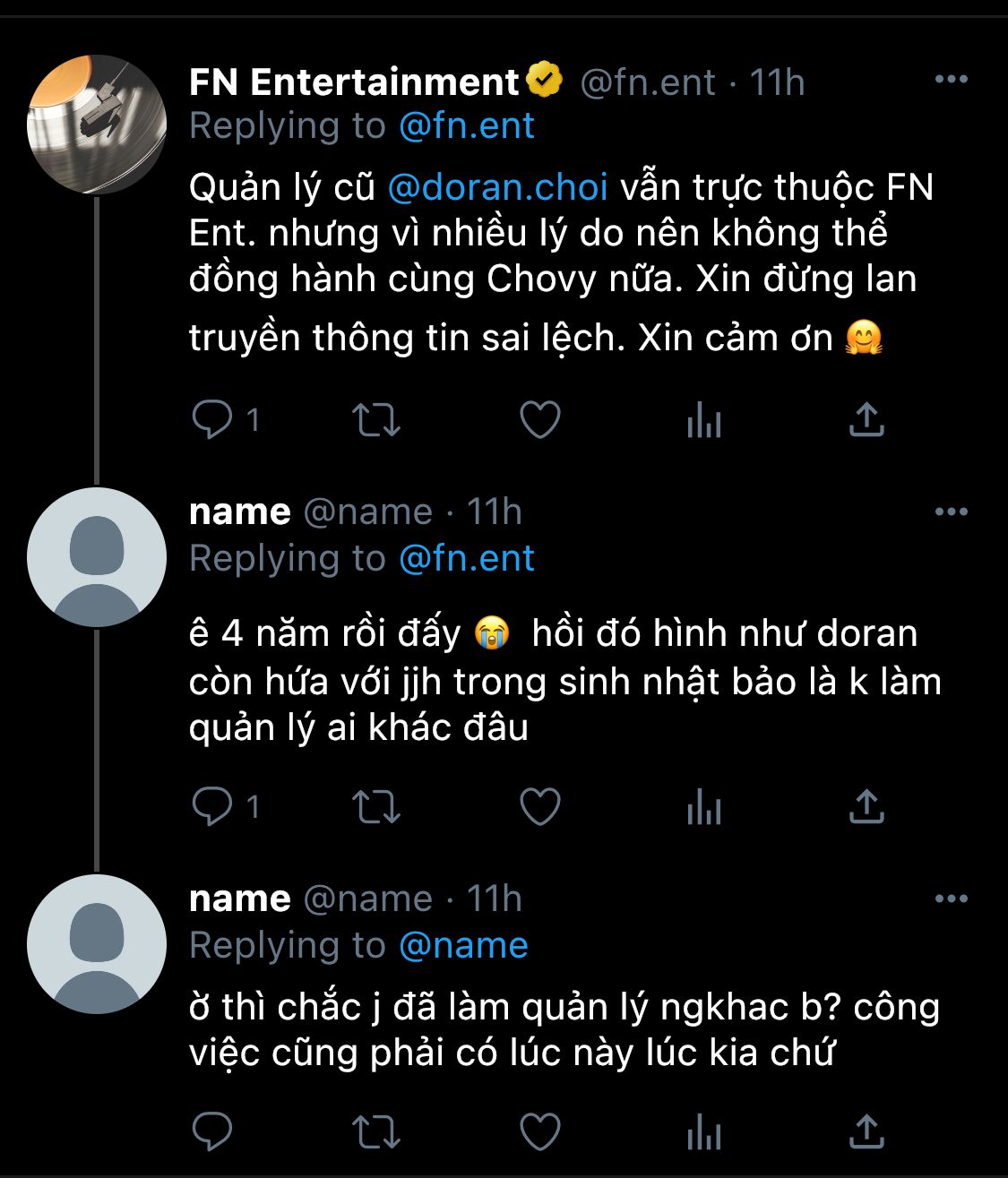Viewport: 1008px width, 1178px height.
Task: Retweet the '4 năm rồi' tweet
Action: click(x=375, y=806)
